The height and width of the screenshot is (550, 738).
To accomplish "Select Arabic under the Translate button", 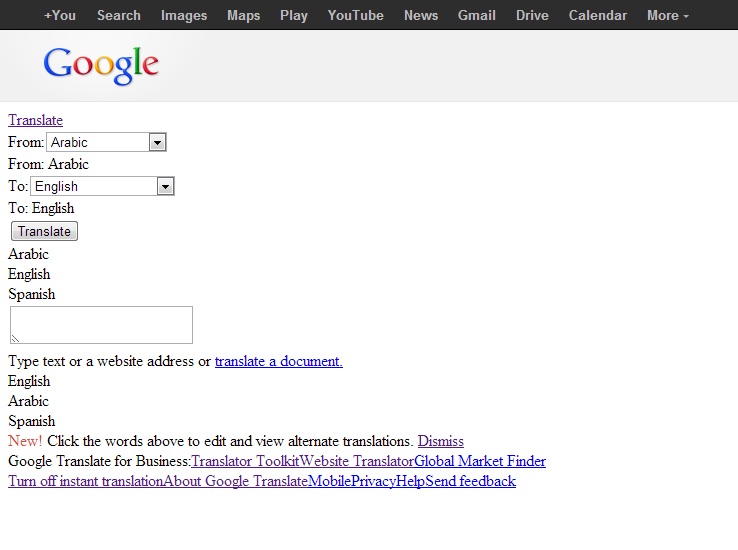I will tap(28, 254).
